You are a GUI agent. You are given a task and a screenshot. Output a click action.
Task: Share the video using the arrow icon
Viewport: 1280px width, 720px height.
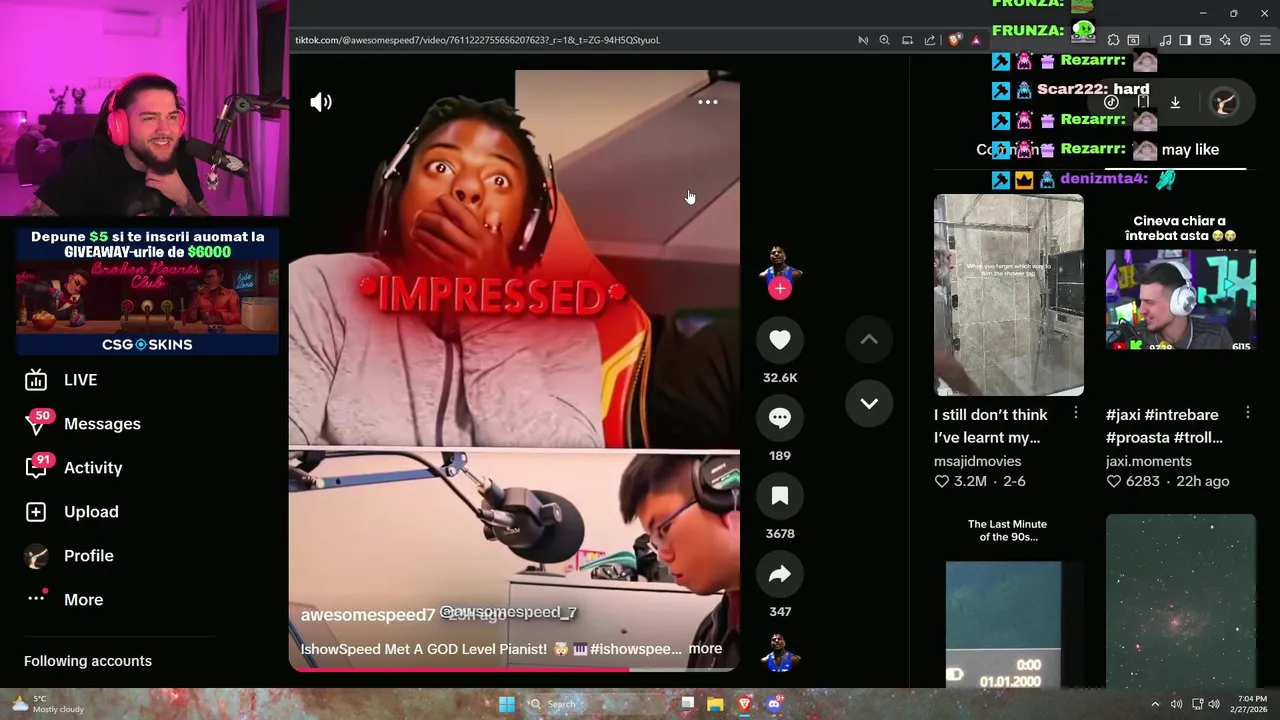[x=780, y=574]
